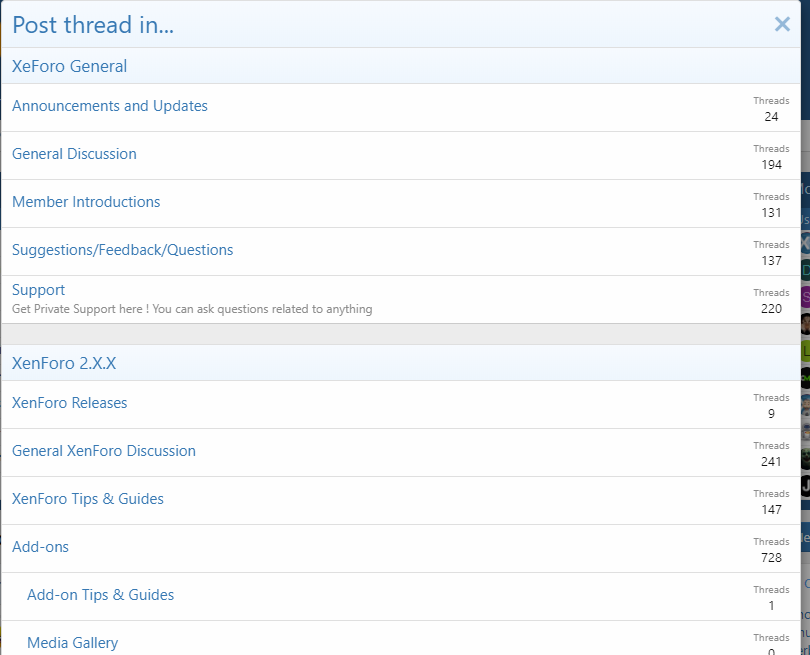Screen dimensions: 810x655
Task: Click thread count 131 for Member Introductions
Action: tap(771, 213)
